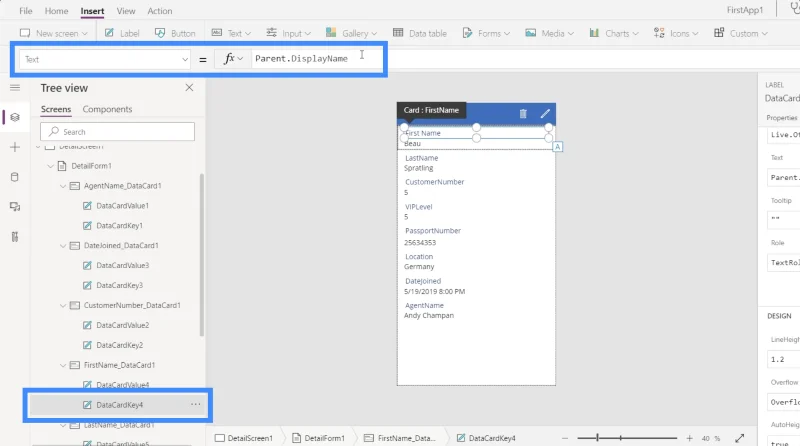
Task: Insert a Data table
Action: point(420,33)
